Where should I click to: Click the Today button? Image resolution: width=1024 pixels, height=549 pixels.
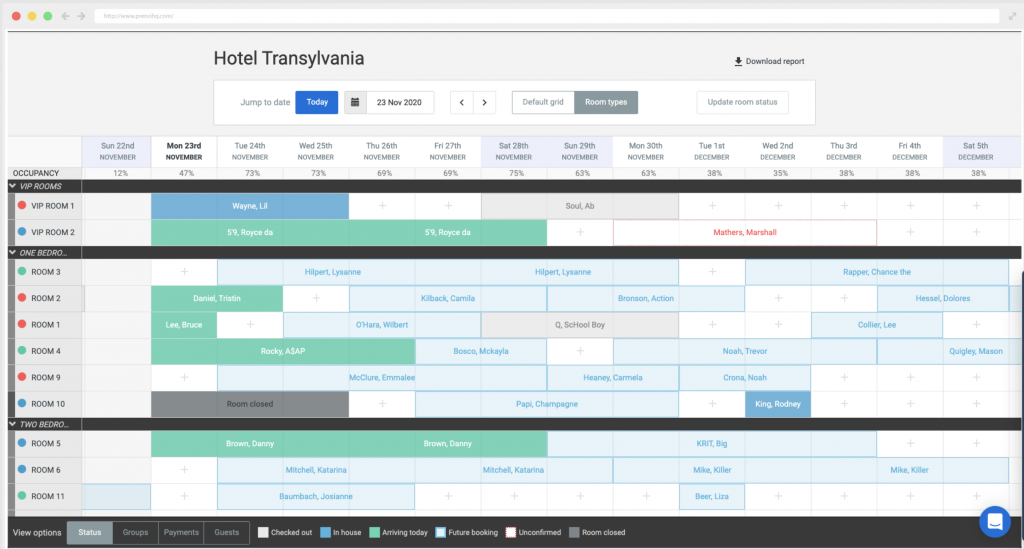[317, 102]
